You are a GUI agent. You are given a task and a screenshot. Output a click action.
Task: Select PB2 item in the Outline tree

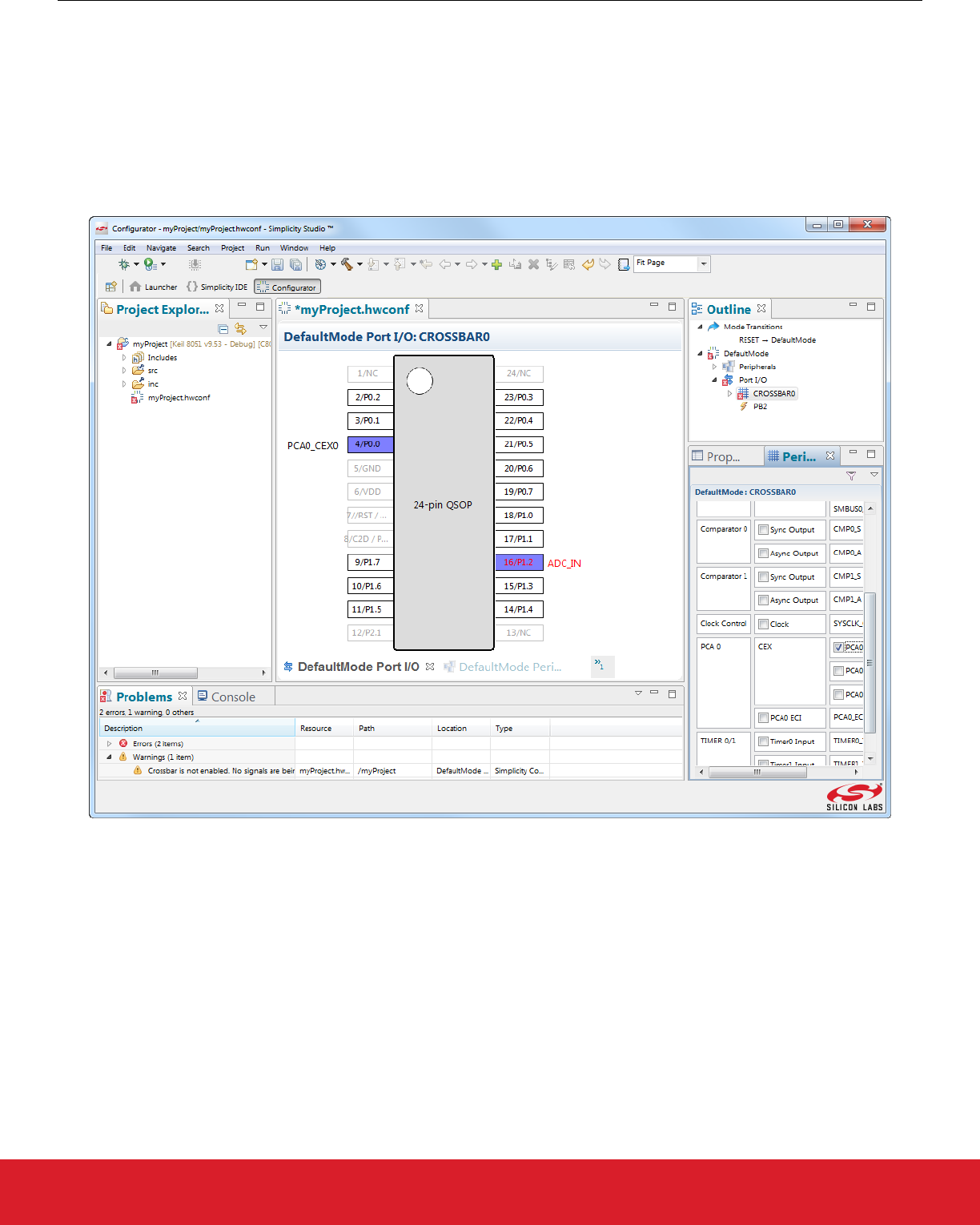pyautogui.click(x=753, y=407)
